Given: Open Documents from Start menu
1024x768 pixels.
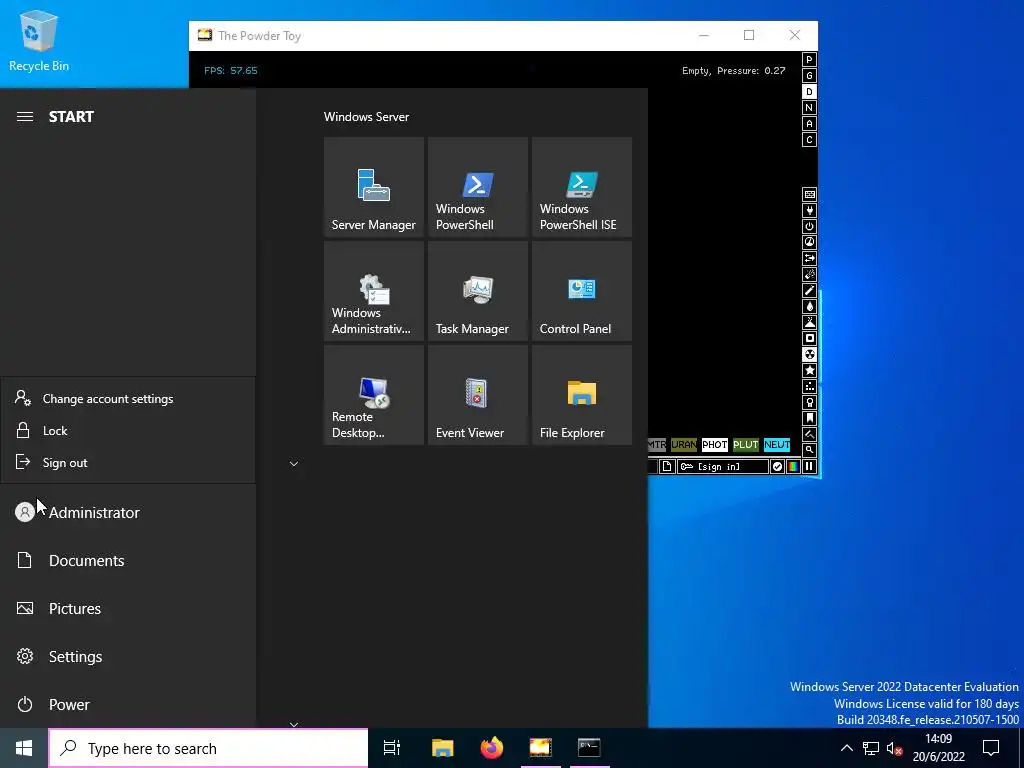Looking at the screenshot, I should (x=128, y=560).
